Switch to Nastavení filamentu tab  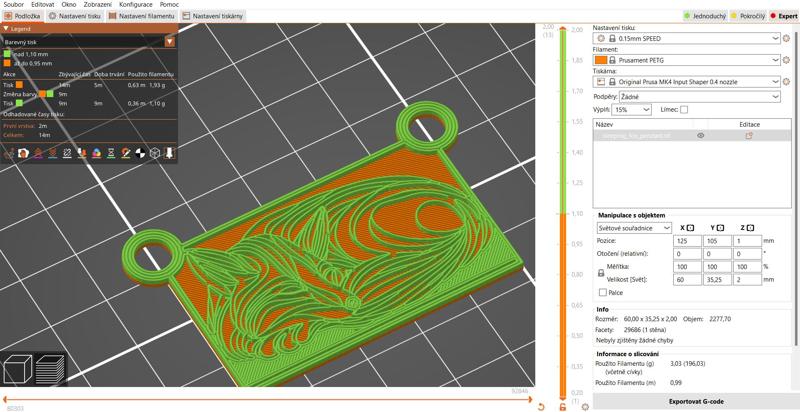click(x=142, y=16)
